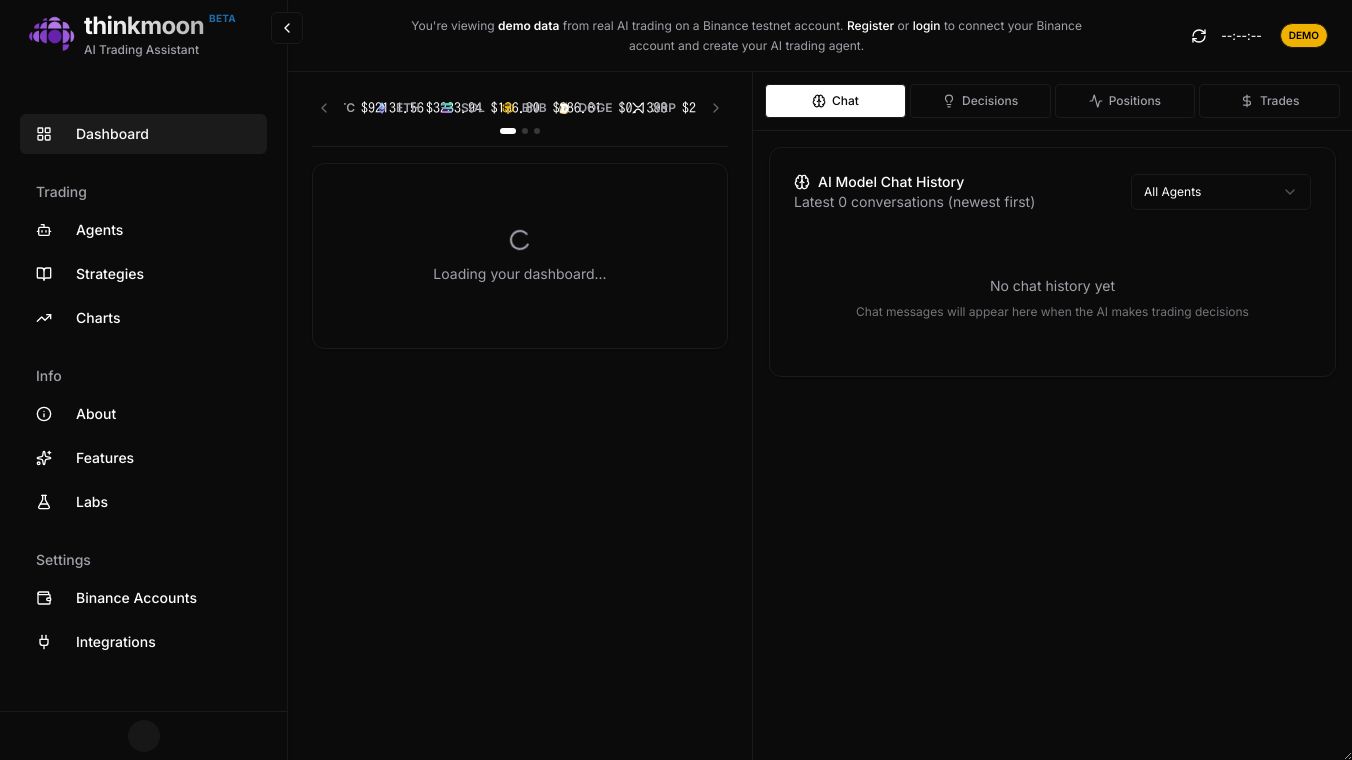Click the BETA badge next to thinkmoon

pos(222,19)
